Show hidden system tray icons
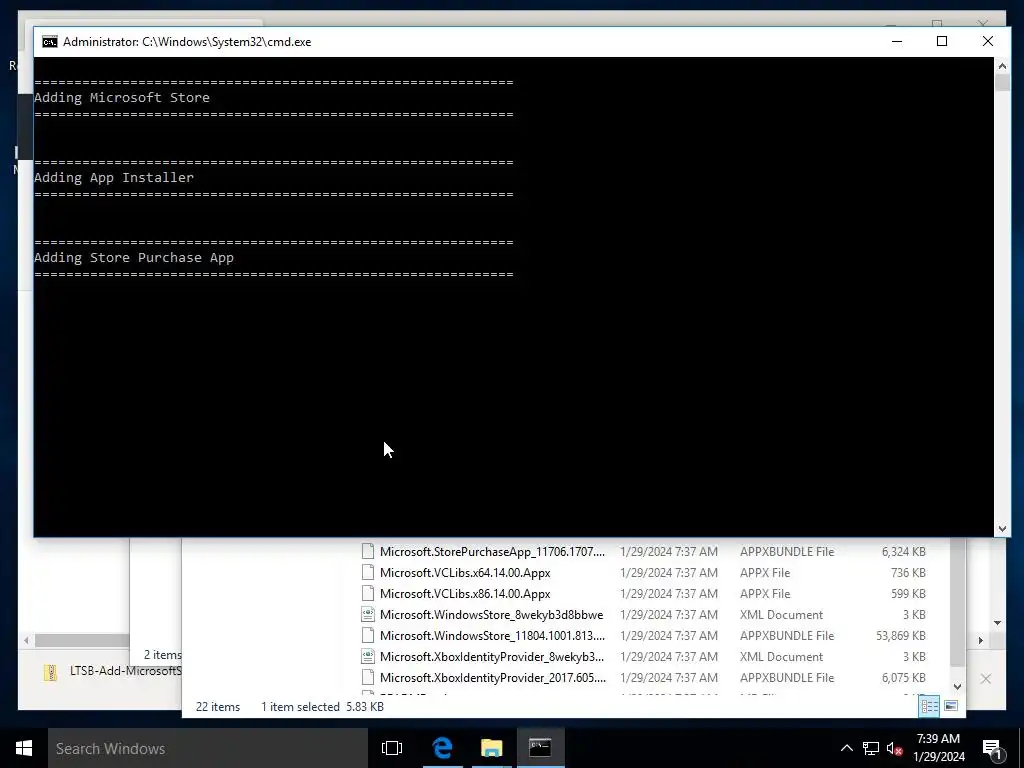 pos(846,748)
